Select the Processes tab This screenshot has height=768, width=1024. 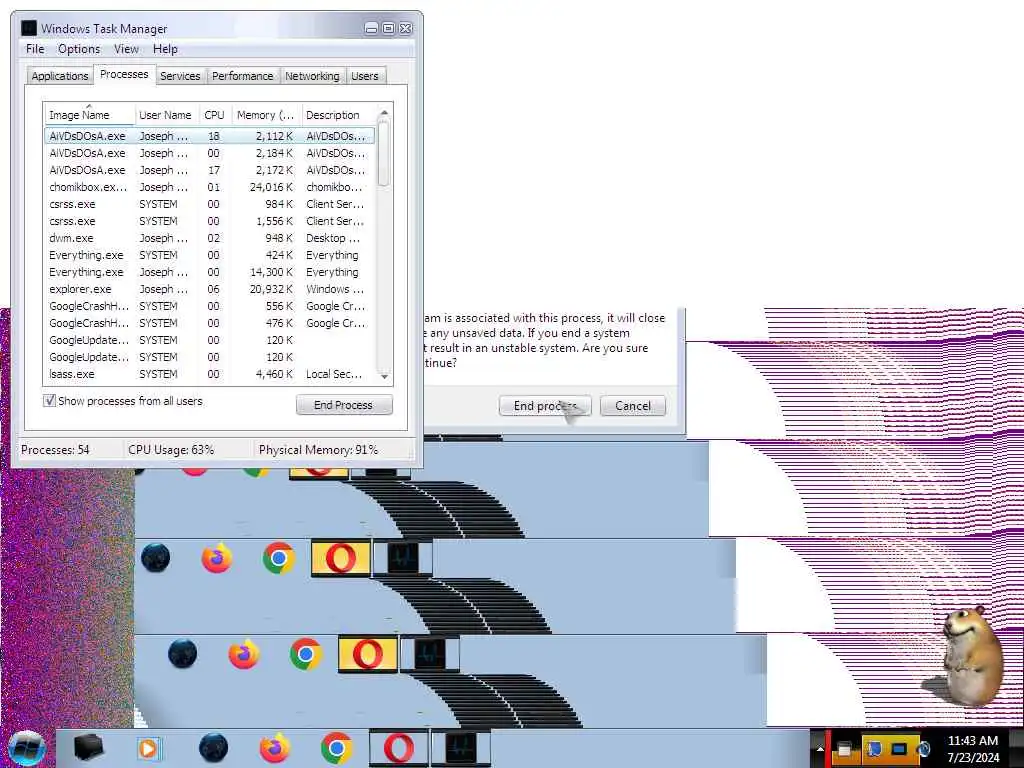point(124,74)
